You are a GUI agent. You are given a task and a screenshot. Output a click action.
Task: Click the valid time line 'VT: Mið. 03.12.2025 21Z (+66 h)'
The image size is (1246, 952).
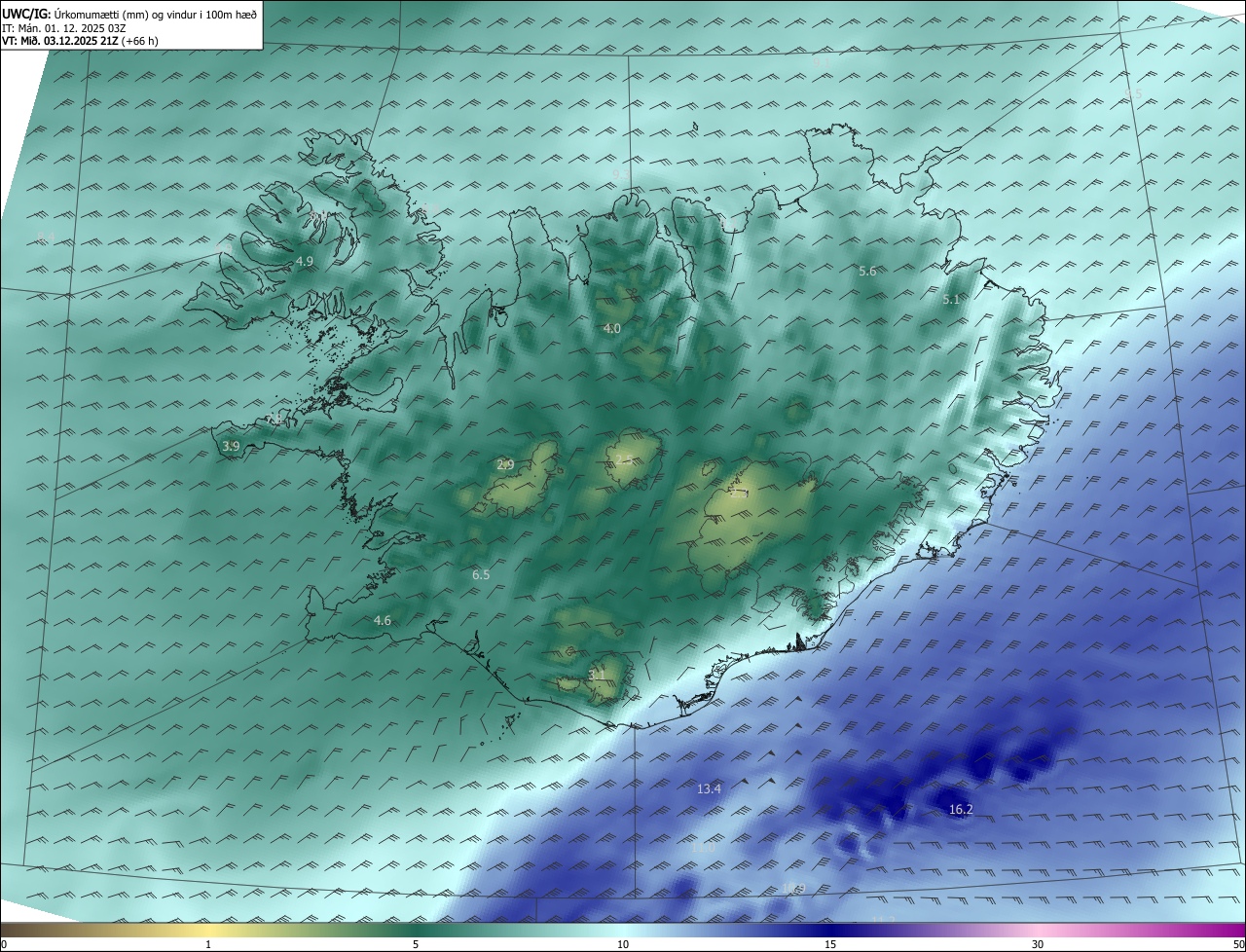tap(80, 41)
